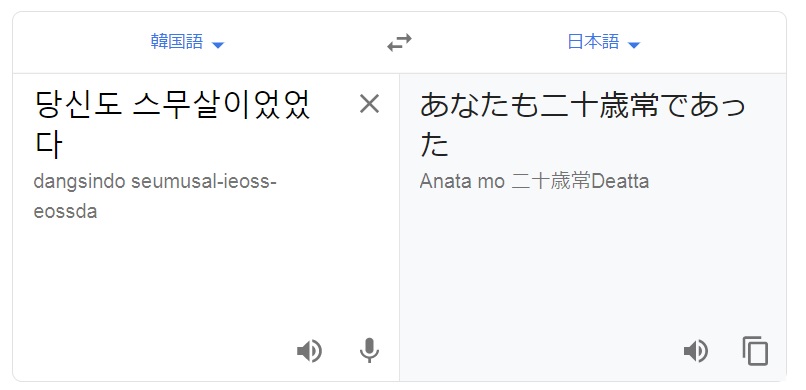Viewport: 806px width, 390px height.
Task: Click the romanization Anata mo 二十歳常Deatta
Action: [534, 181]
